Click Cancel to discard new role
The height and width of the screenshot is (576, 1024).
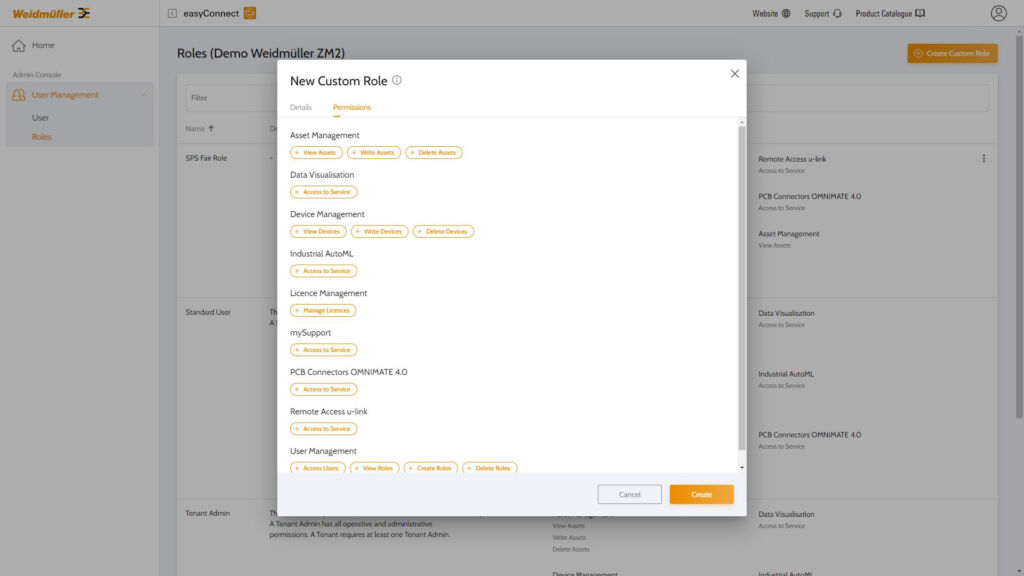629,494
